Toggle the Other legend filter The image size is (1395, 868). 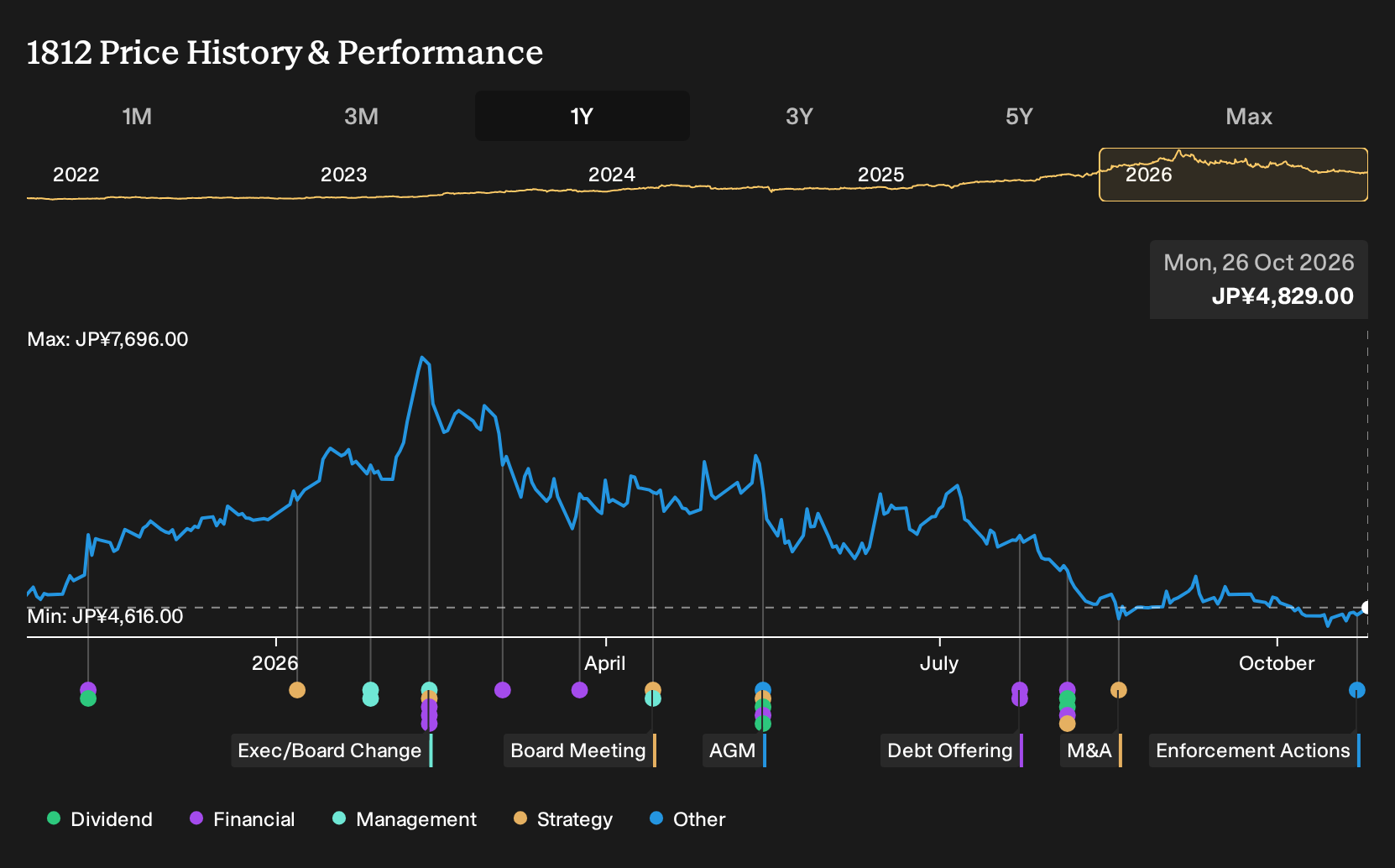click(687, 819)
